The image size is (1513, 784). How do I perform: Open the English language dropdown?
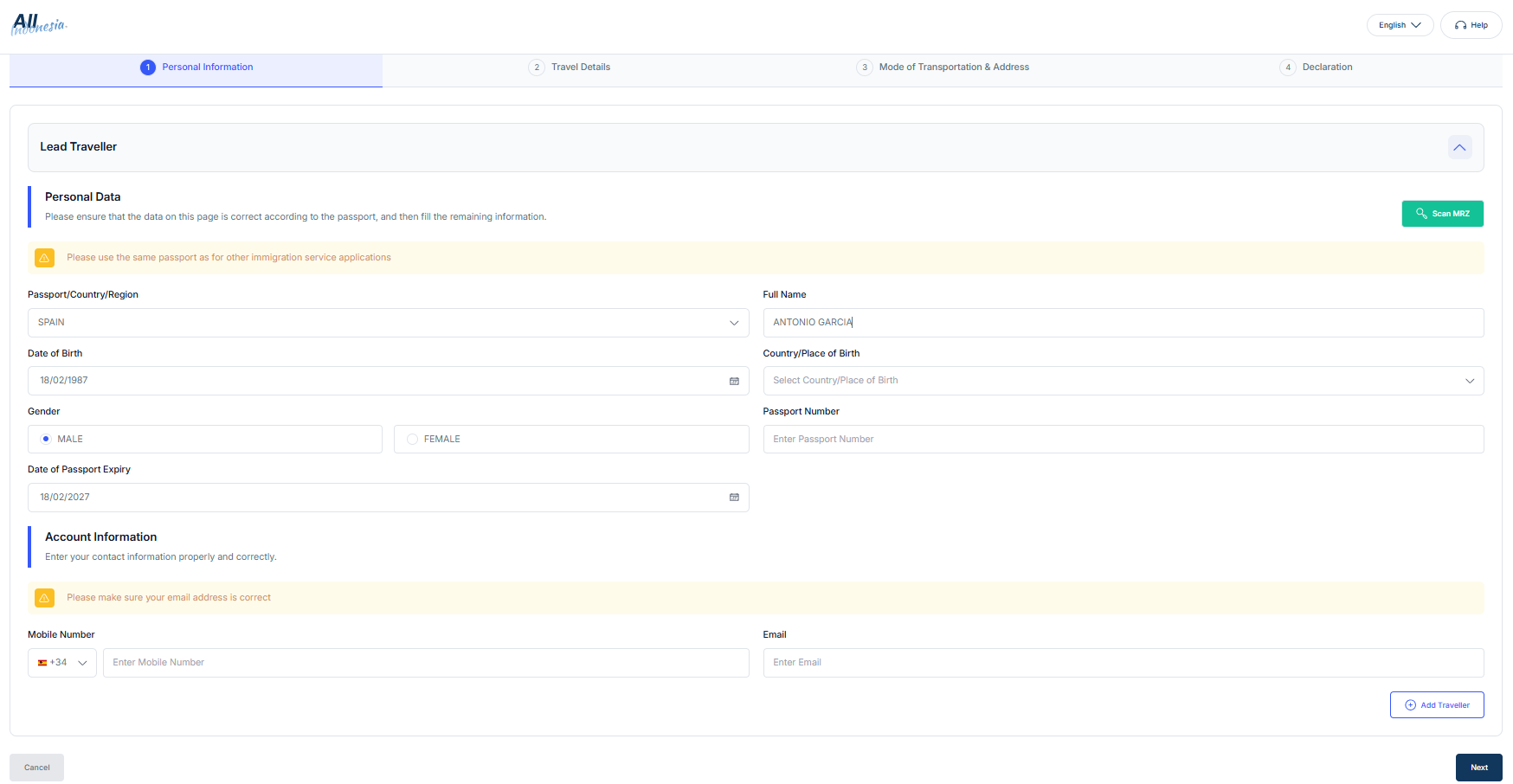[1400, 25]
